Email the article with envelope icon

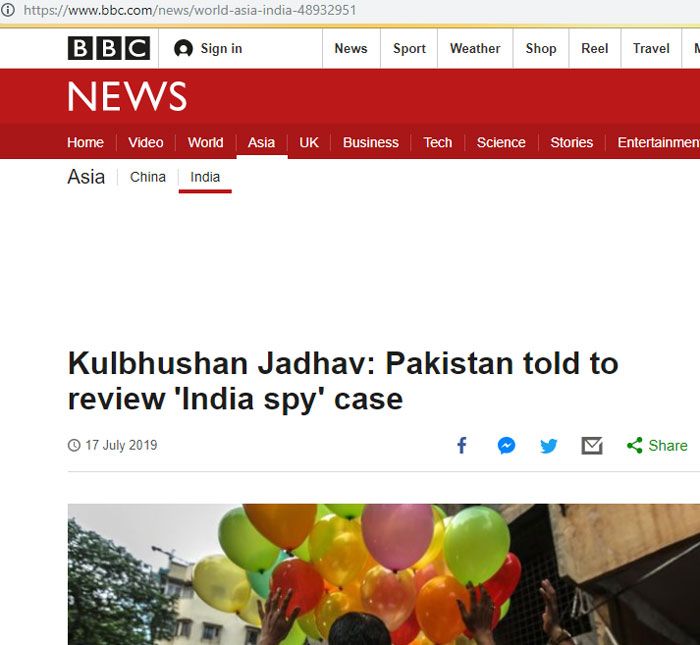tap(592, 445)
